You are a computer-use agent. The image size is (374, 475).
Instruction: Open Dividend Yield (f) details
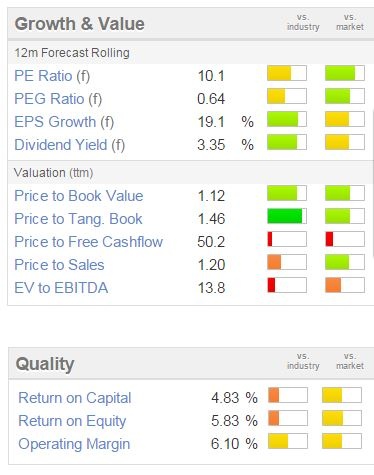(x=70, y=145)
